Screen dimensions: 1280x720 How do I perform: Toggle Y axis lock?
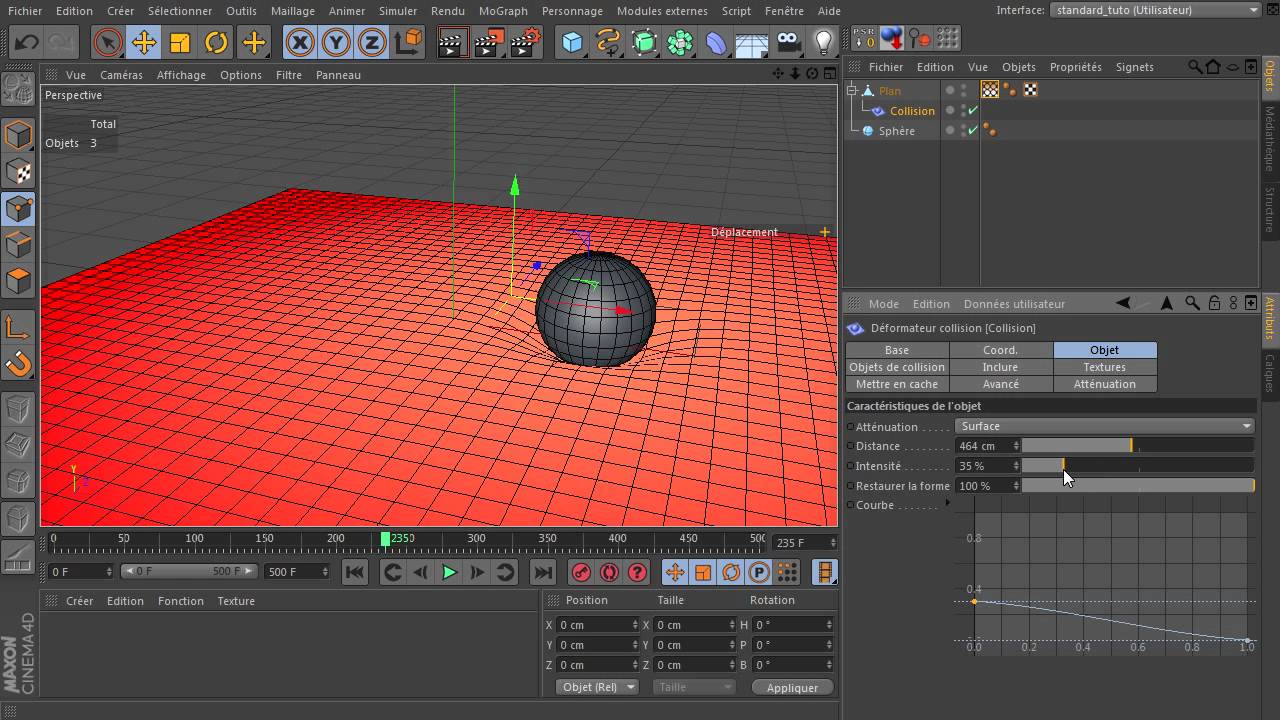tap(336, 42)
